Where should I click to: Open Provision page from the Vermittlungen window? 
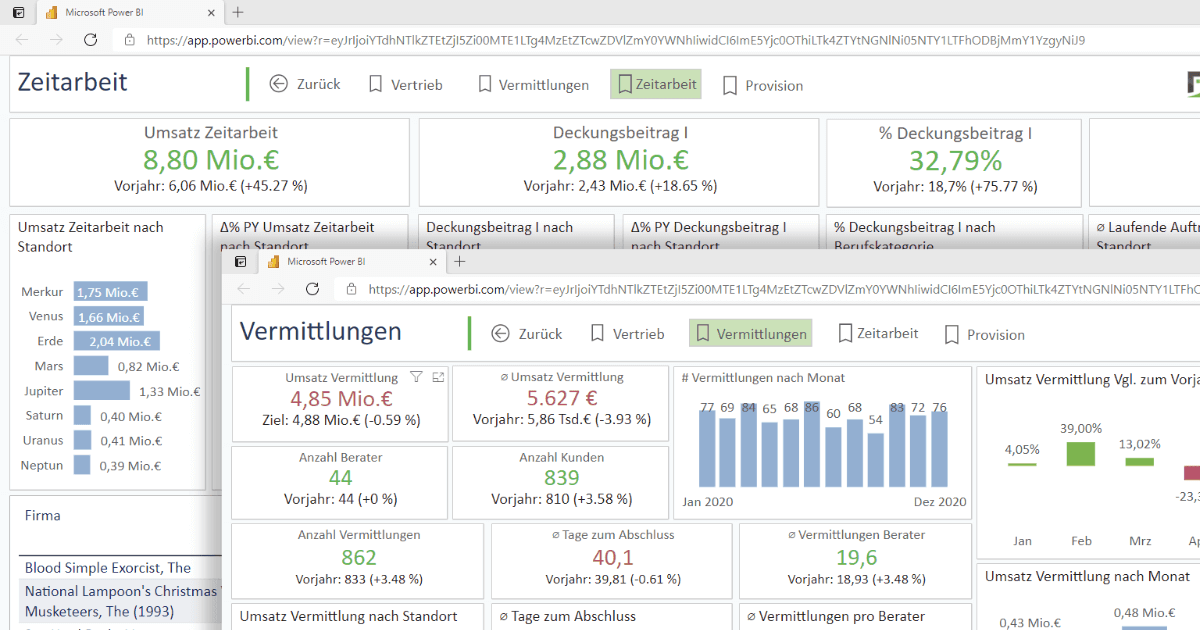tap(984, 335)
